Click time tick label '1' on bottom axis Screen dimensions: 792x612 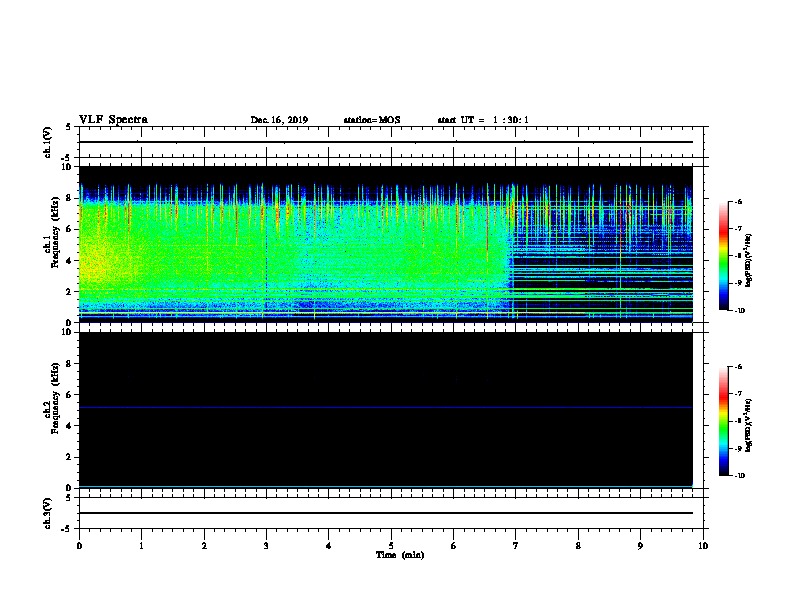[x=141, y=546]
